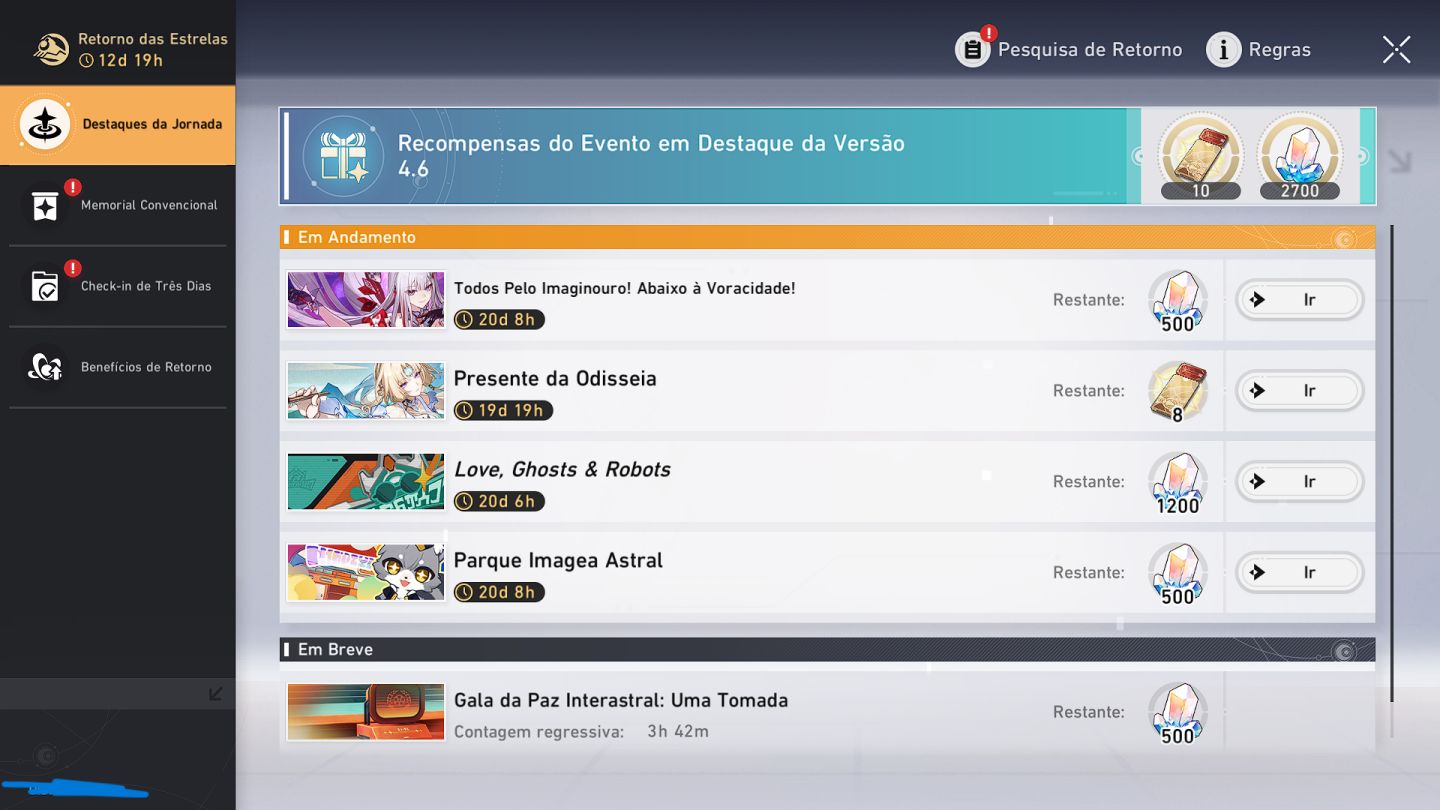This screenshot has height=810, width=1440.
Task: Open Check-in de Três Dias tab
Action: (118, 286)
